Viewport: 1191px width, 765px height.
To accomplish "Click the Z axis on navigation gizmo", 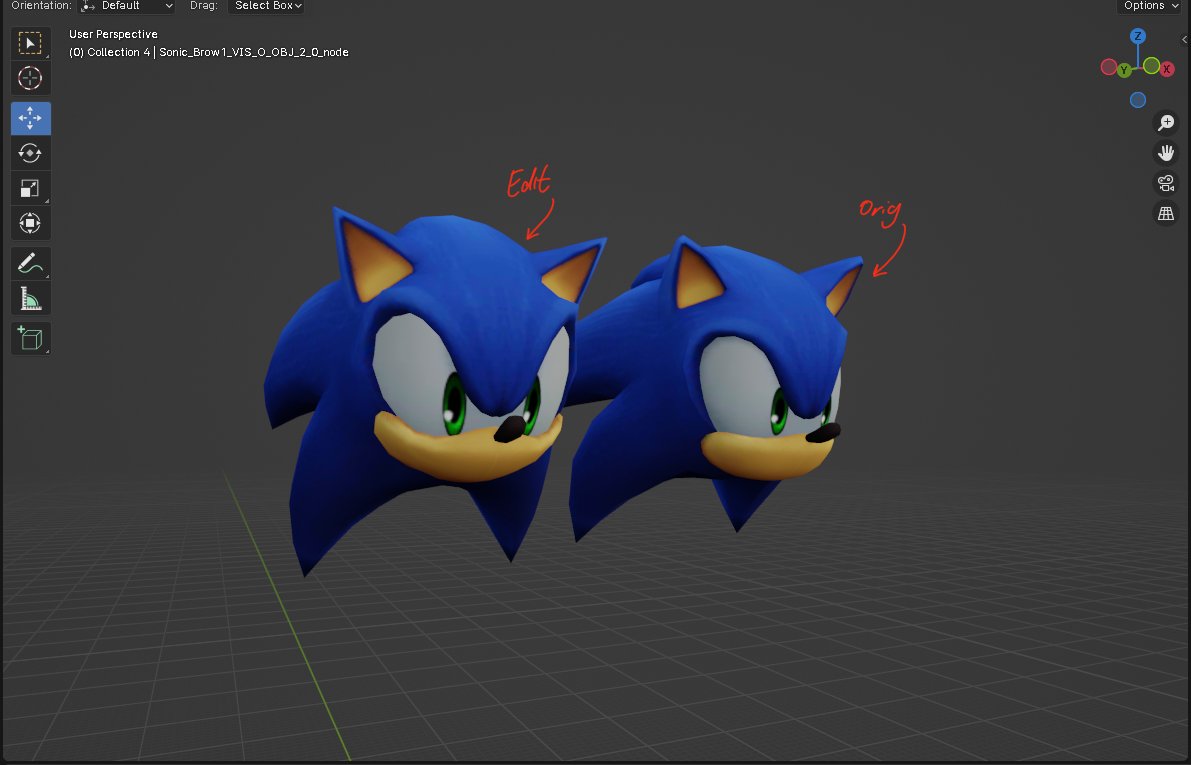I will (x=1137, y=36).
